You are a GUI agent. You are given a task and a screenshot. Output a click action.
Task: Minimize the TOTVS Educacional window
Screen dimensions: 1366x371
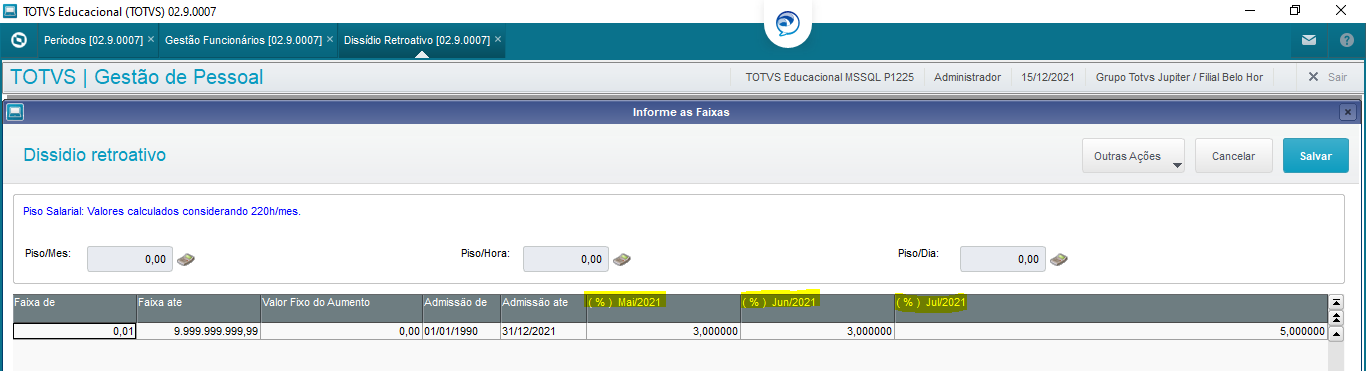pos(1250,11)
